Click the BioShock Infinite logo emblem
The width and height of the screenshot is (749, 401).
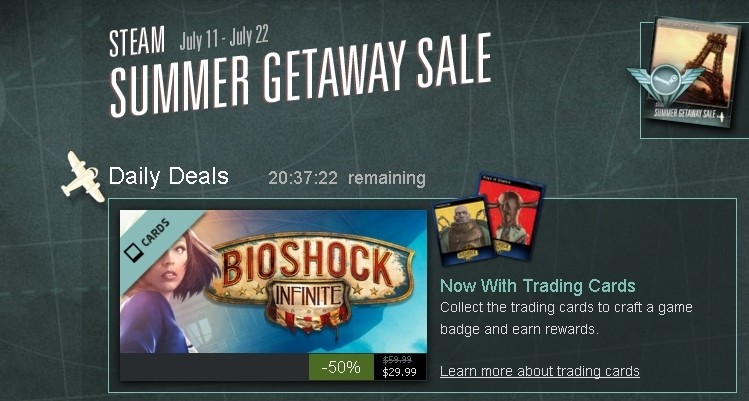(x=310, y=280)
